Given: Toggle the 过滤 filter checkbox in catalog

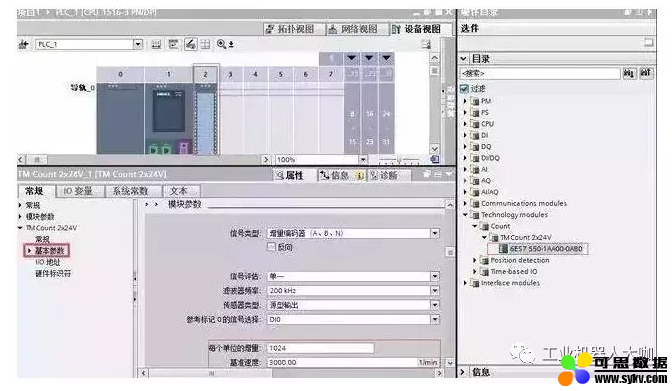Looking at the screenshot, I should coord(464,89).
